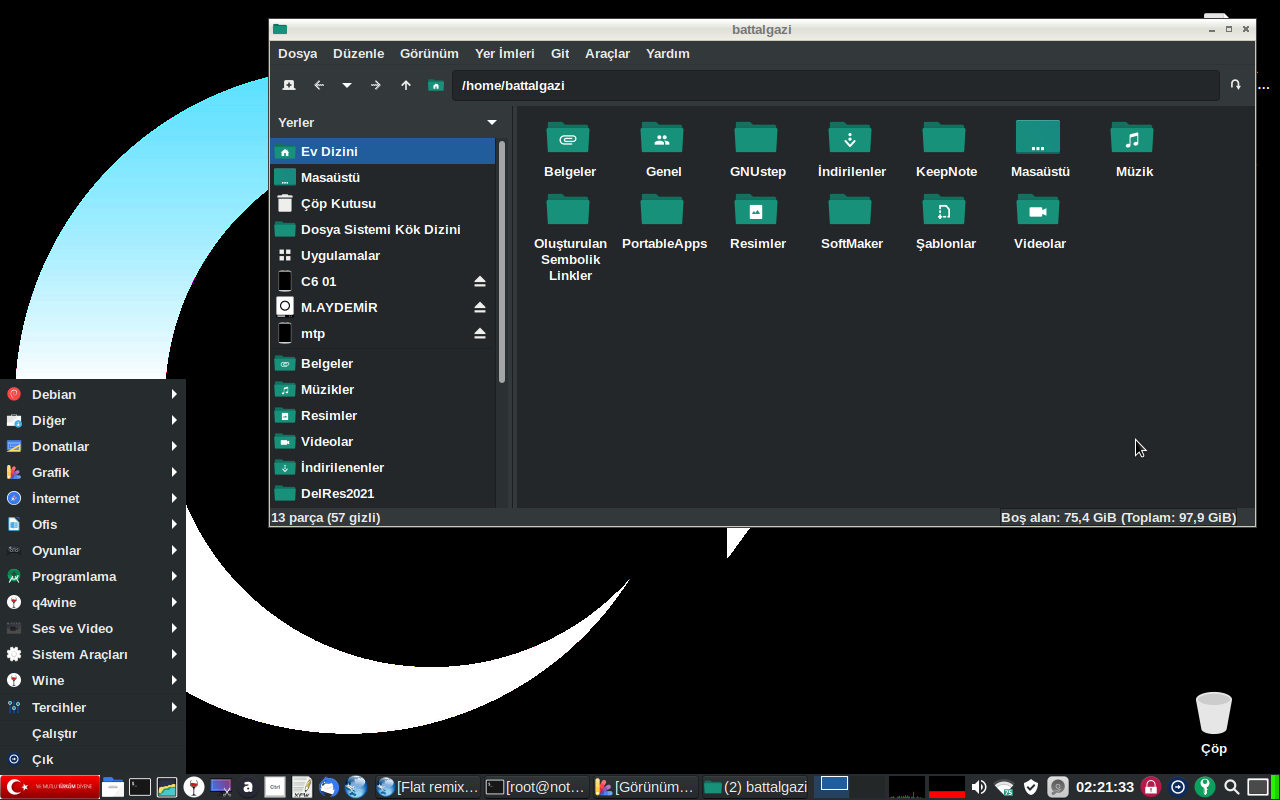Choose Çık to log out

(x=93, y=759)
